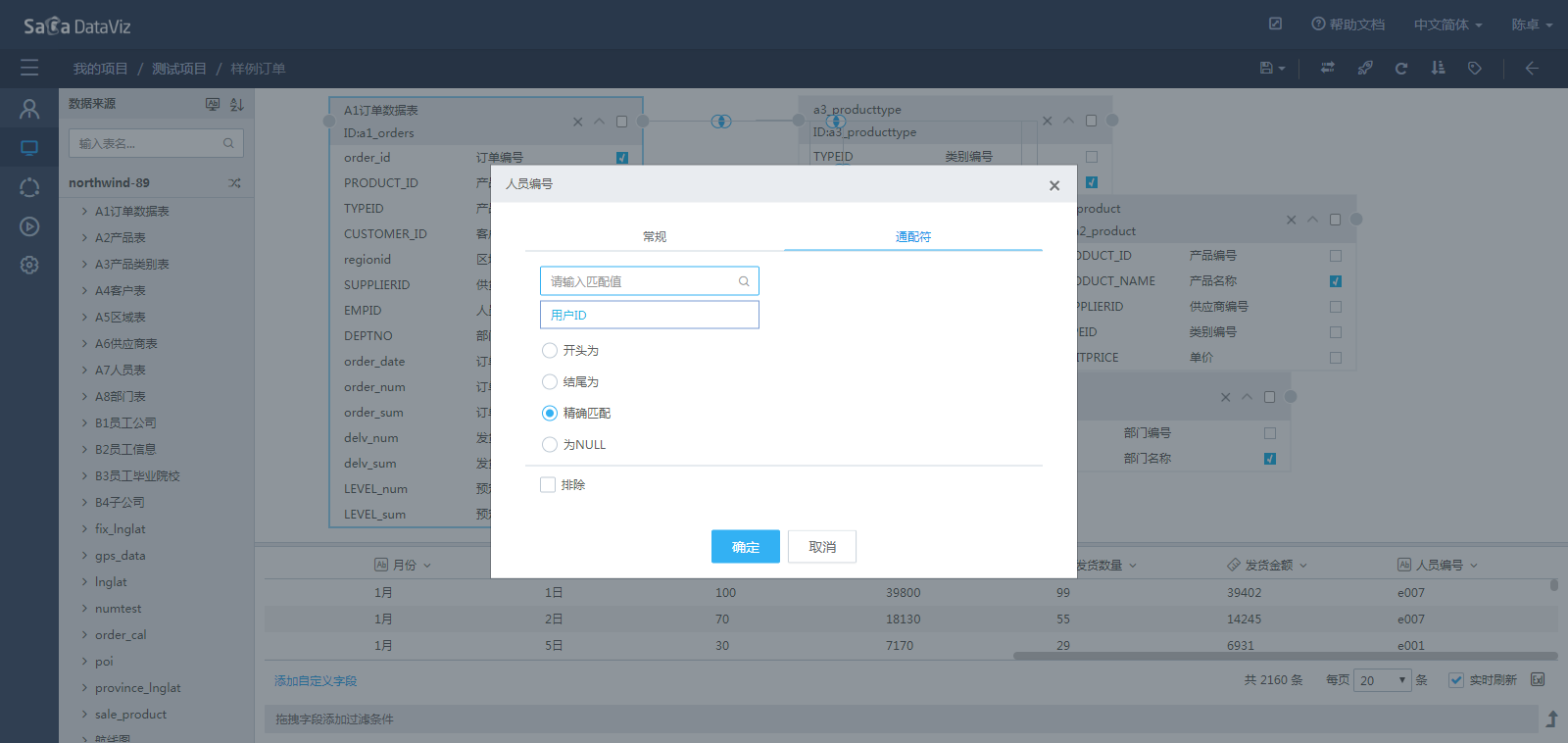Expand the A1订单数据表 tree item
Image resolution: width=1568 pixels, height=743 pixels.
(84, 211)
